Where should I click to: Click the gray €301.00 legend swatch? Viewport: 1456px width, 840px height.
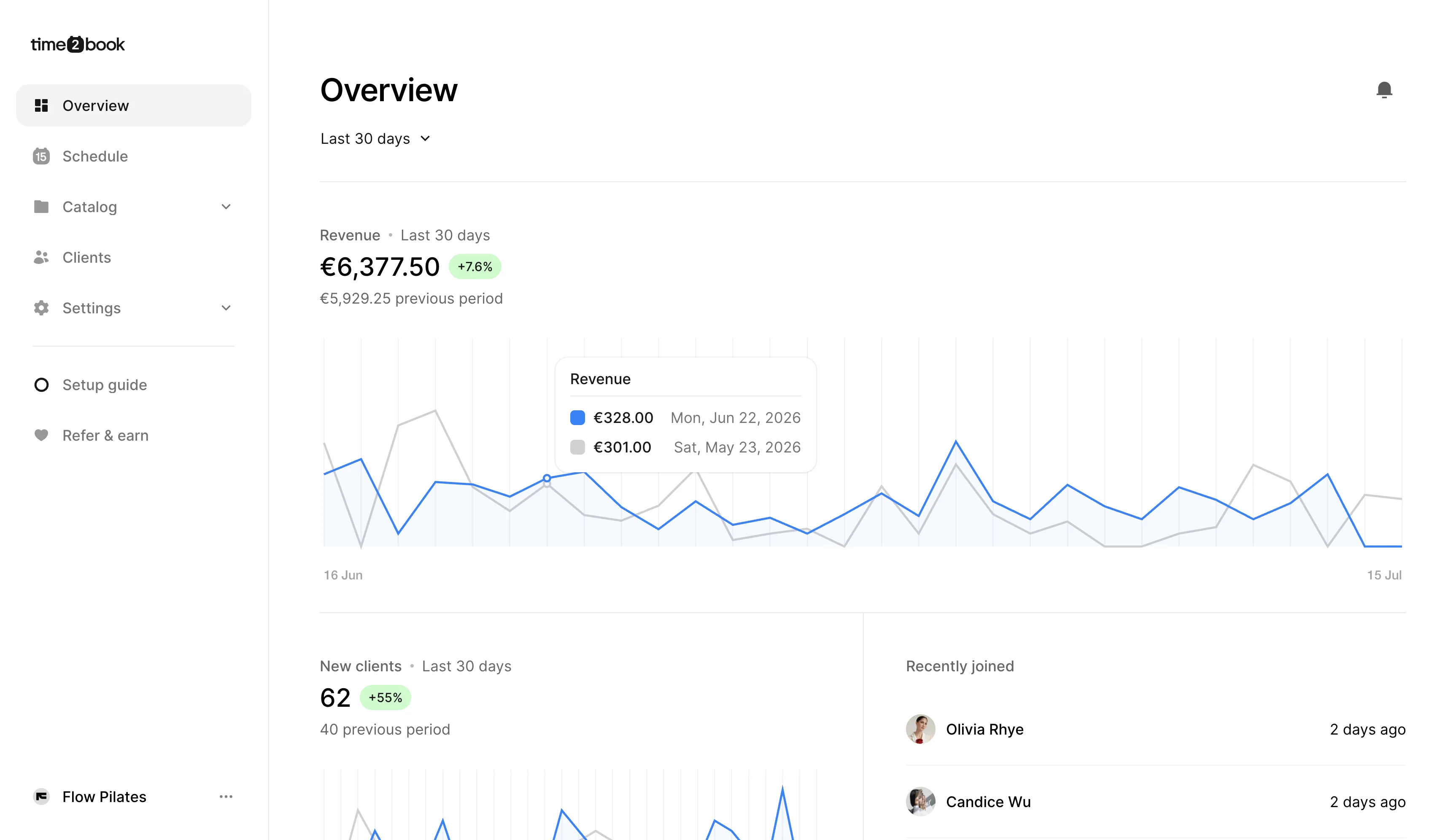(577, 447)
